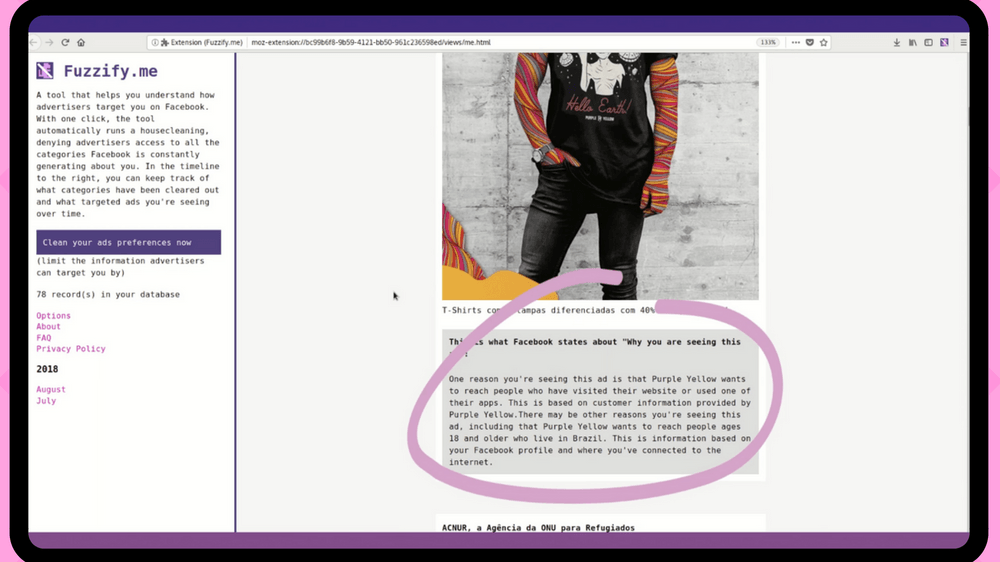Click the browser forward arrow
The image size is (1000, 562).
tap(49, 43)
